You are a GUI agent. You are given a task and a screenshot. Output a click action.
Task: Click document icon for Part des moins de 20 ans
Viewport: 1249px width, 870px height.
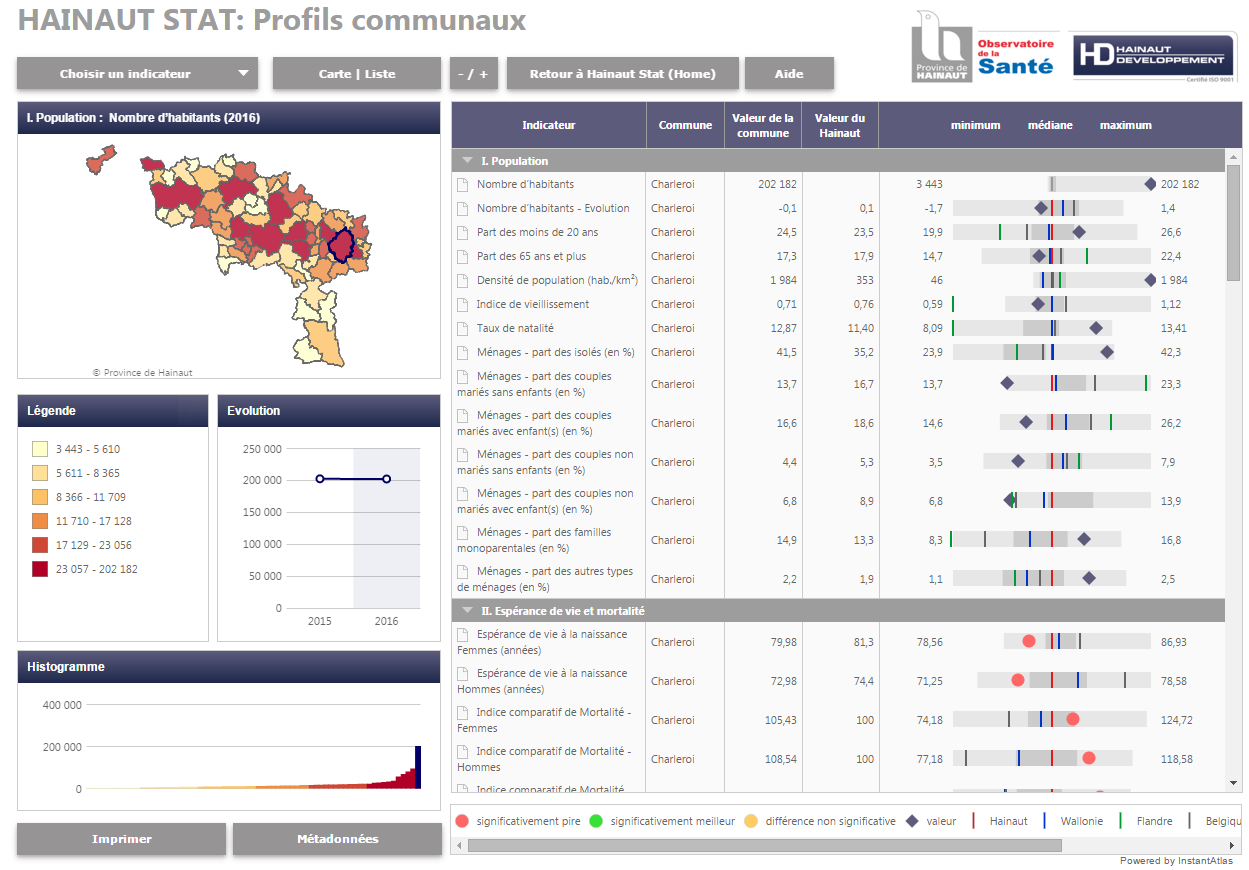click(463, 232)
